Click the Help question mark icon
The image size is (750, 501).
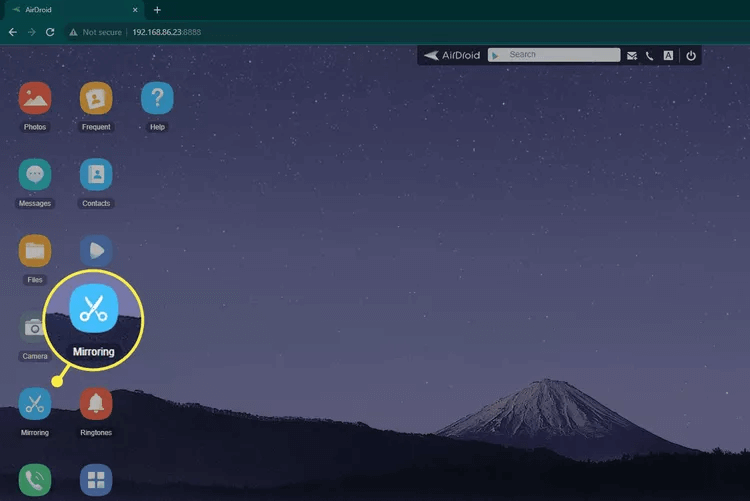pos(157,99)
